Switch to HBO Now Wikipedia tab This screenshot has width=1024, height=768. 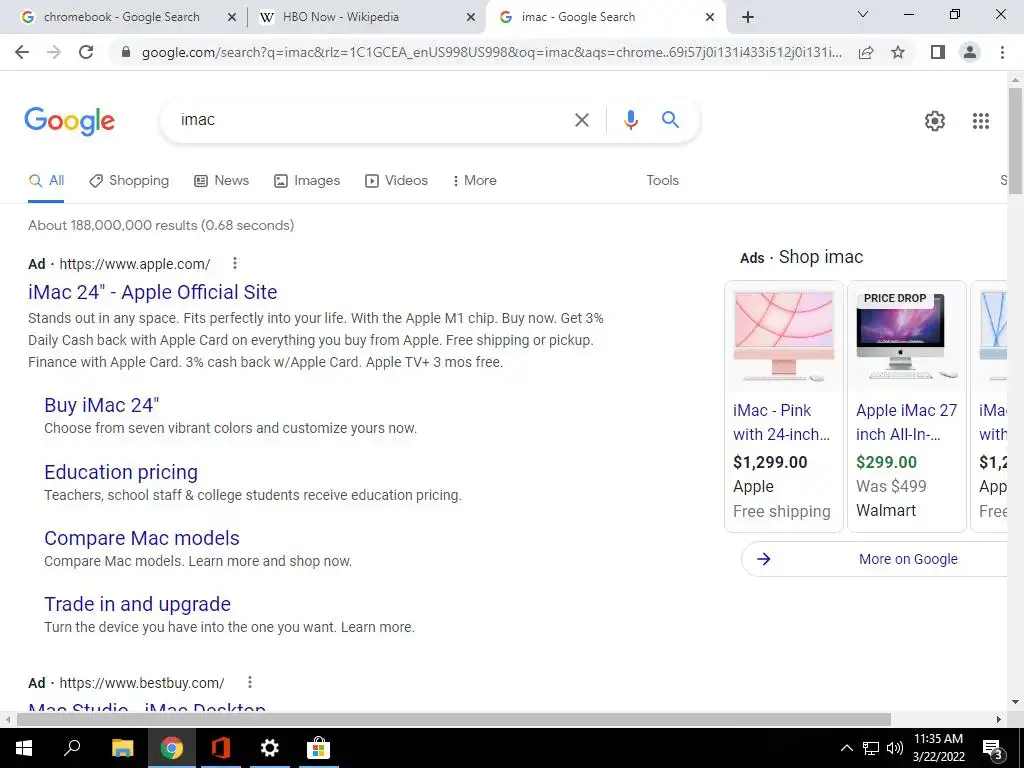(340, 17)
